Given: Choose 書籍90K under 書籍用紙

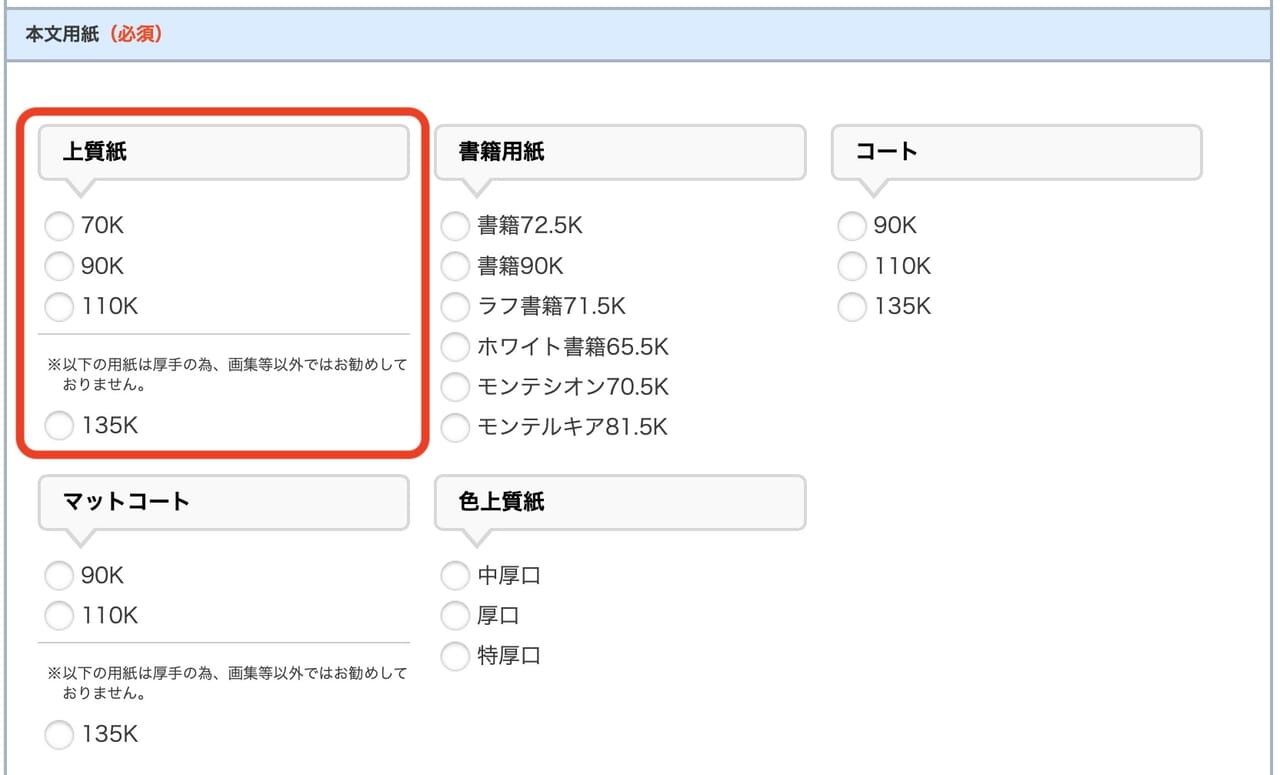Looking at the screenshot, I should coord(455,266).
